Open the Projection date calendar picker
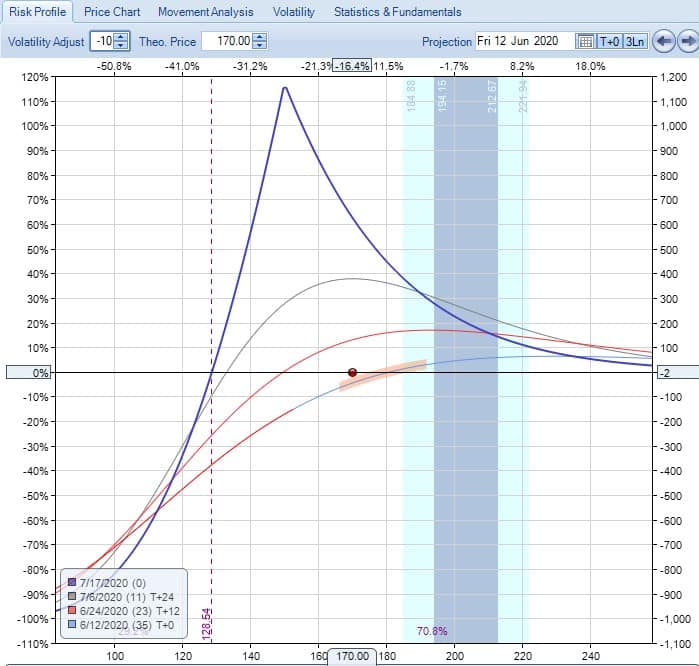Viewport: 699px width, 666px height. [x=585, y=41]
